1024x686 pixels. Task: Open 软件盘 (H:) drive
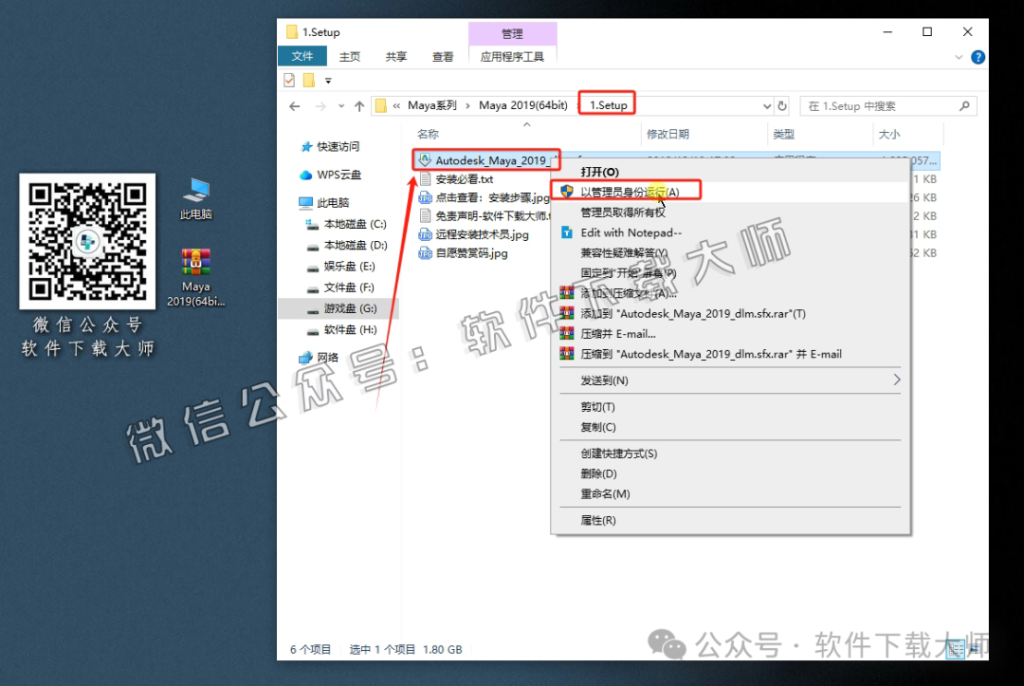[x=341, y=329]
